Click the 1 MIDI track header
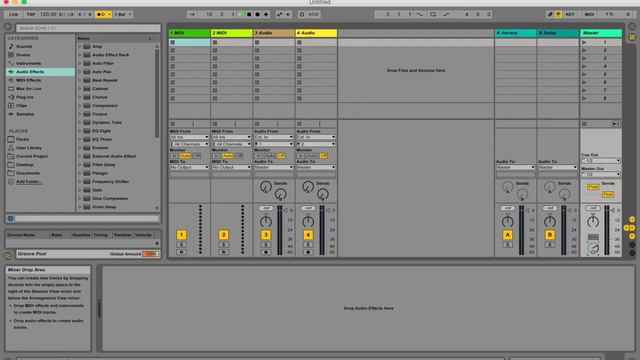640x360 pixels. pos(189,33)
